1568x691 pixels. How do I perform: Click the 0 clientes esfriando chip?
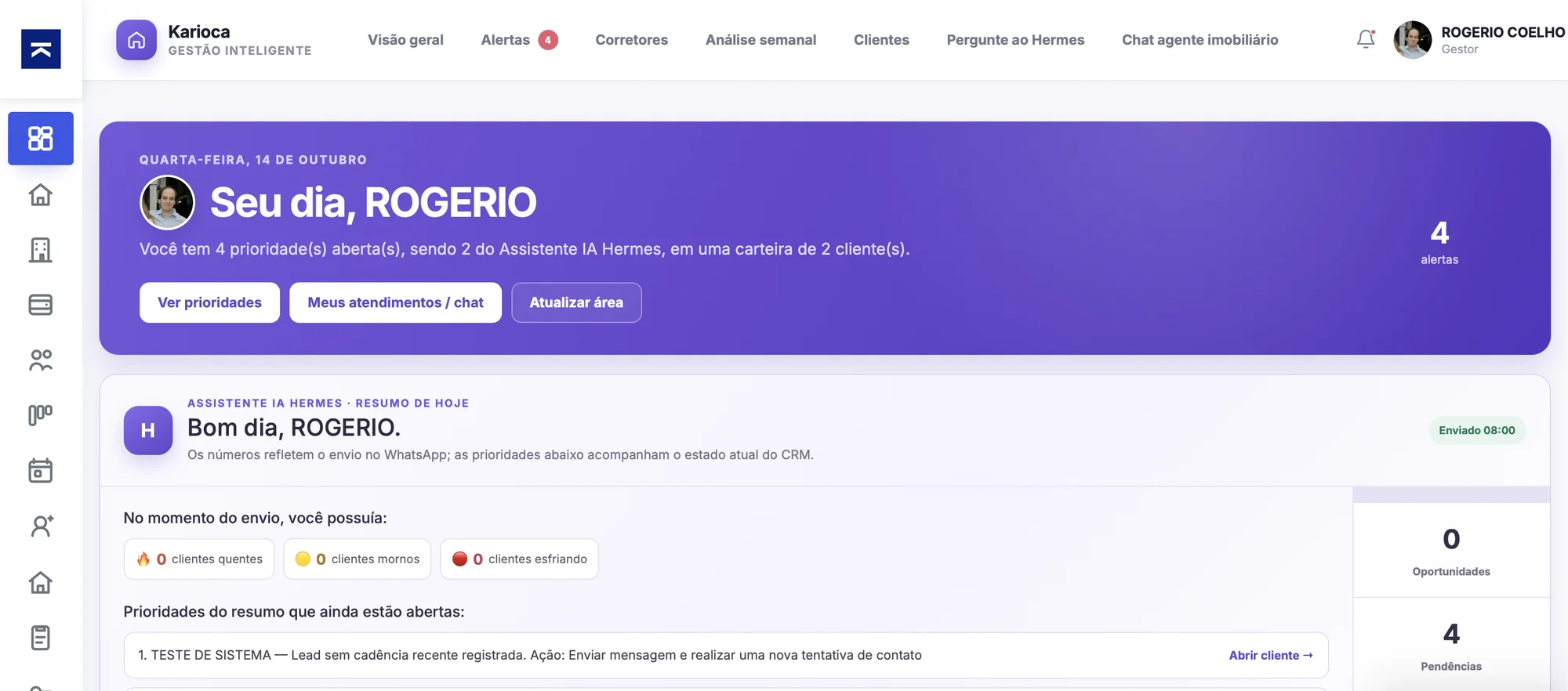click(519, 559)
